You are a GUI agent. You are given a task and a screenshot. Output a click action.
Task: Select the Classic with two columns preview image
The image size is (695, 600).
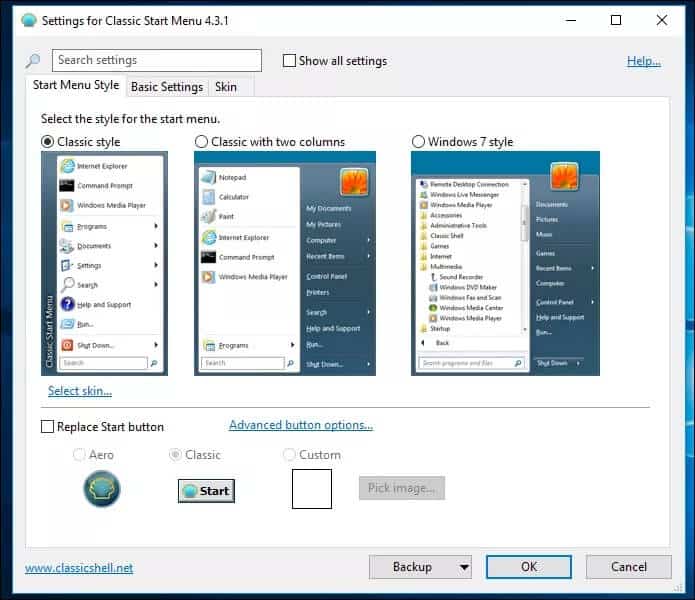285,263
